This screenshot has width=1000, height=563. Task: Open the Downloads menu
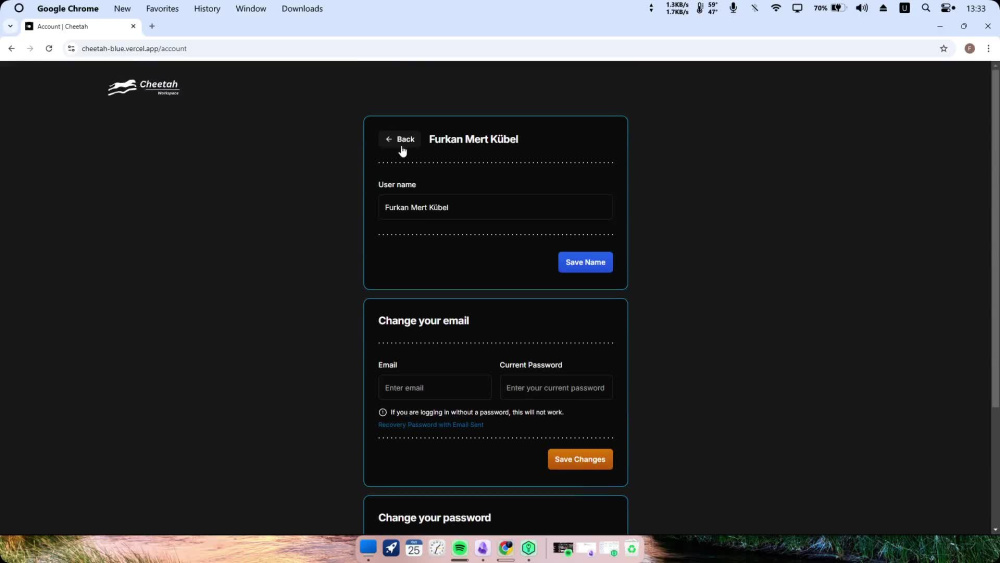click(302, 8)
